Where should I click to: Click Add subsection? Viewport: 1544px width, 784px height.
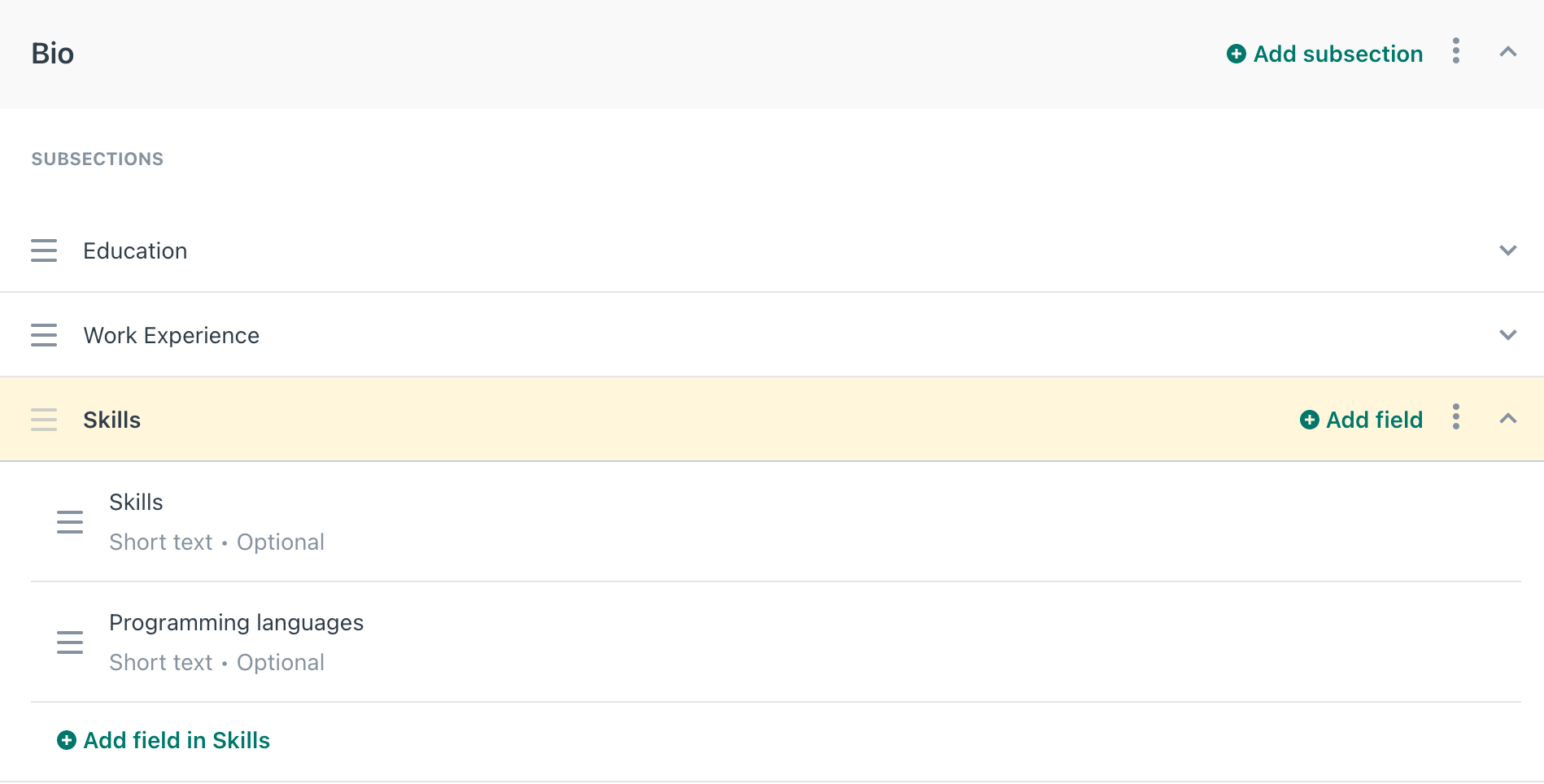tap(1324, 54)
